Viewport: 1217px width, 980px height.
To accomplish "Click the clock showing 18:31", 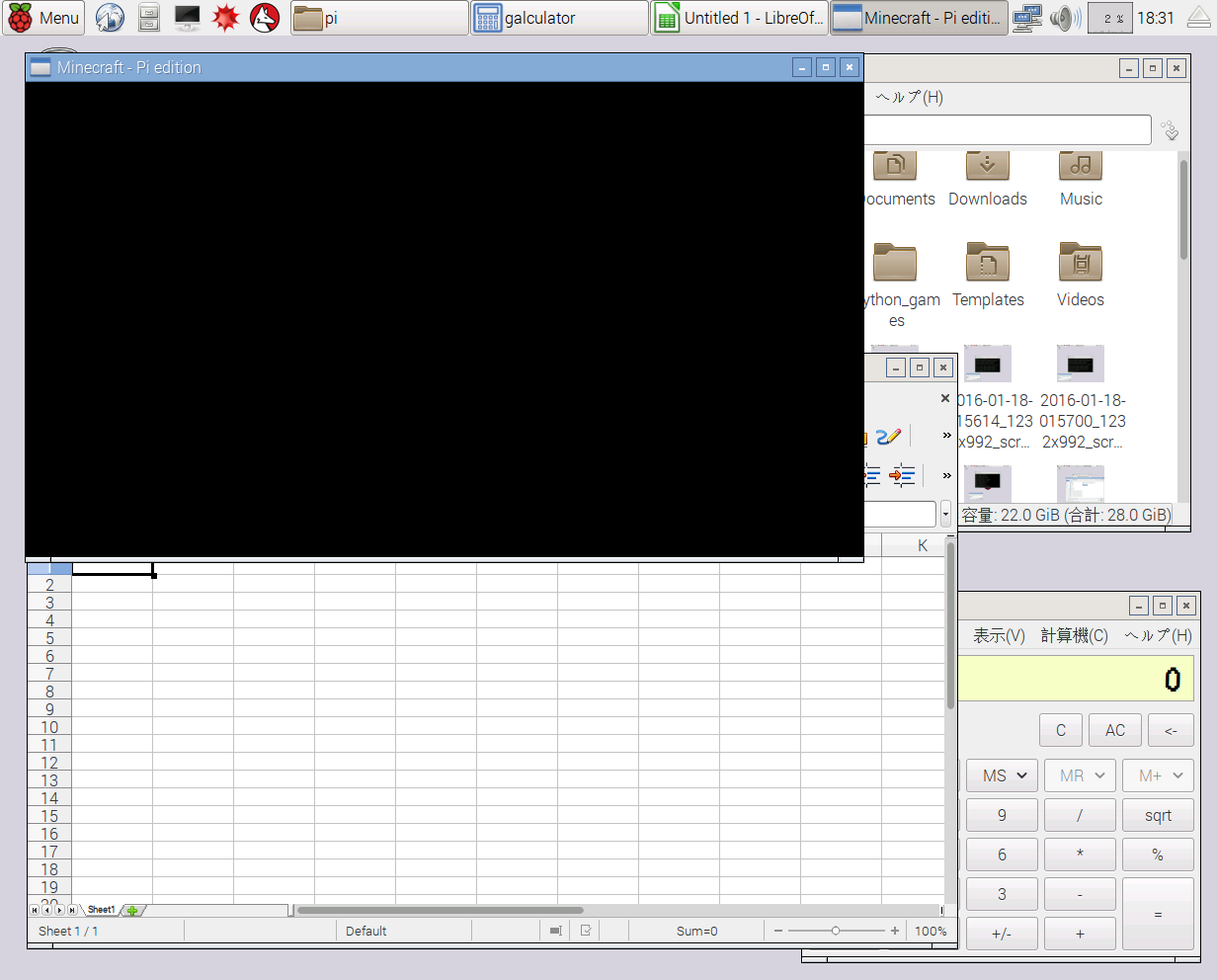I will (x=1156, y=18).
